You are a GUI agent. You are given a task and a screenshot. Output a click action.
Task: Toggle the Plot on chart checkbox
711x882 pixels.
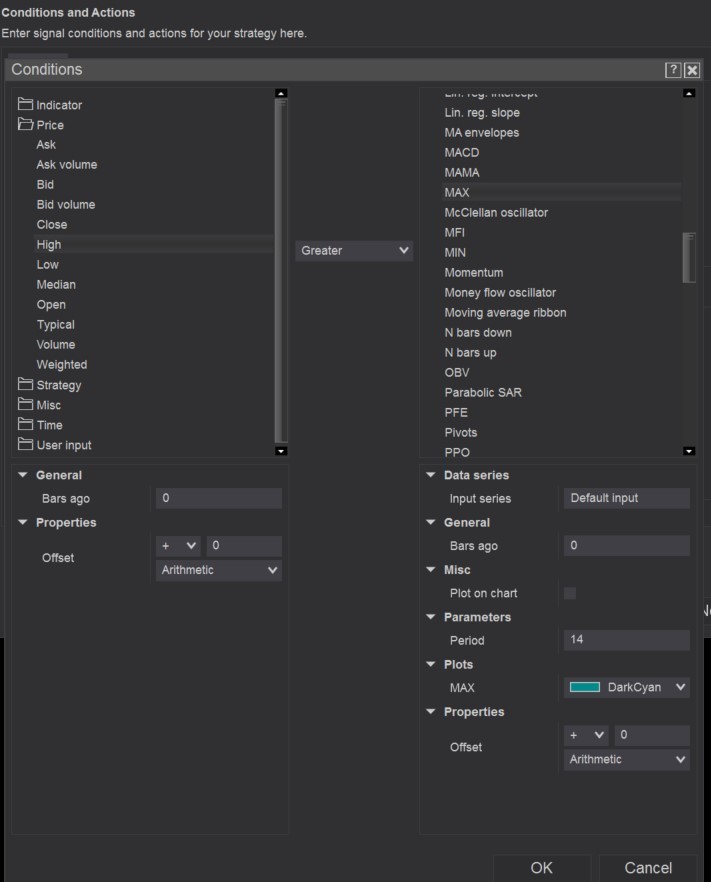coord(570,593)
